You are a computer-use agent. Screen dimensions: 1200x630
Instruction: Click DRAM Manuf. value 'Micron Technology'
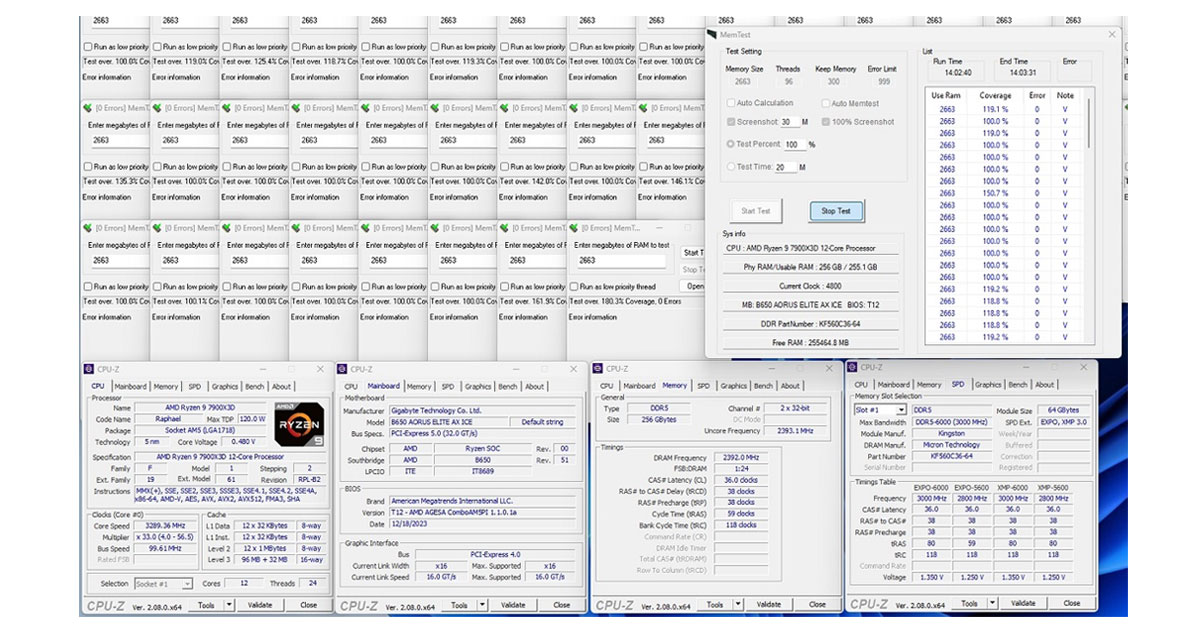[951, 445]
